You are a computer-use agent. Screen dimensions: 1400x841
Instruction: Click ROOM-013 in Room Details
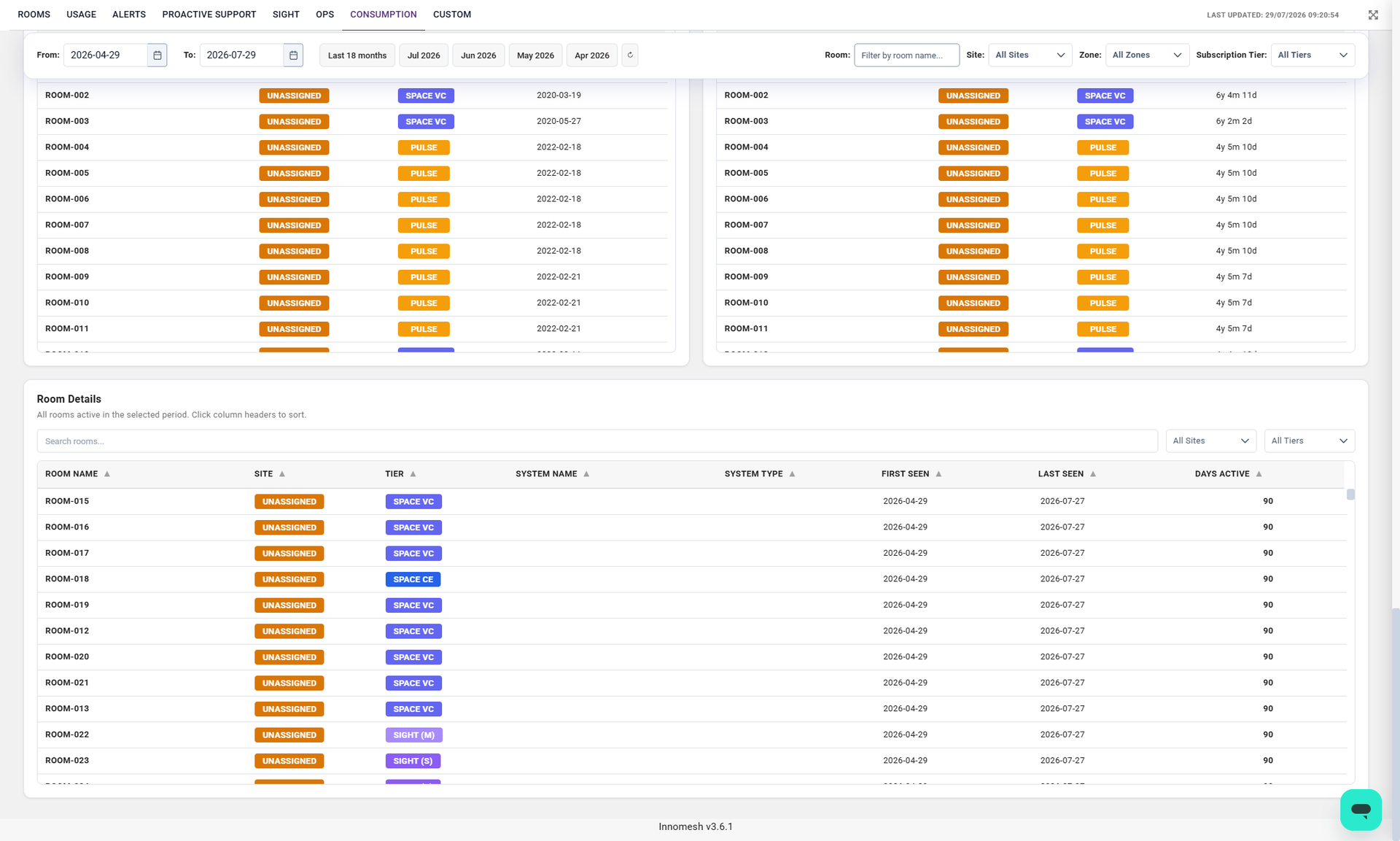[x=67, y=709]
